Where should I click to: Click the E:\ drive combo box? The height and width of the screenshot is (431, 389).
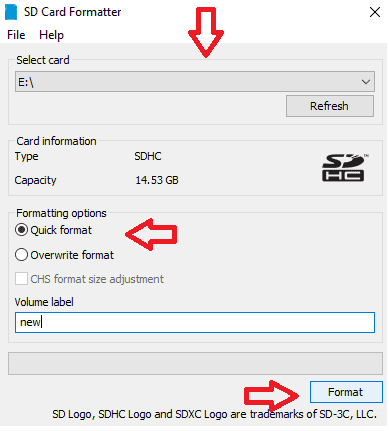click(x=195, y=81)
